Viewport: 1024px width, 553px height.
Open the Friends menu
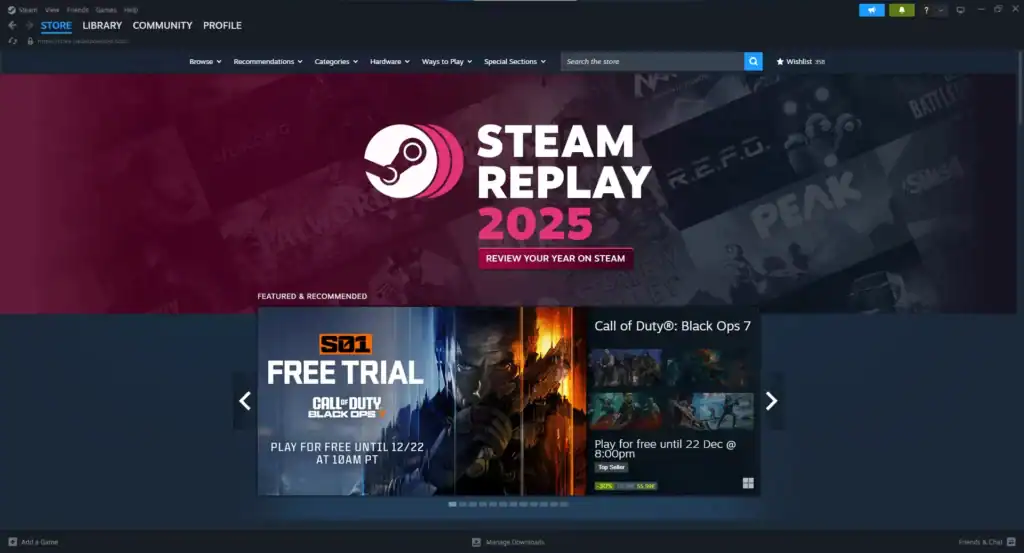[x=77, y=10]
